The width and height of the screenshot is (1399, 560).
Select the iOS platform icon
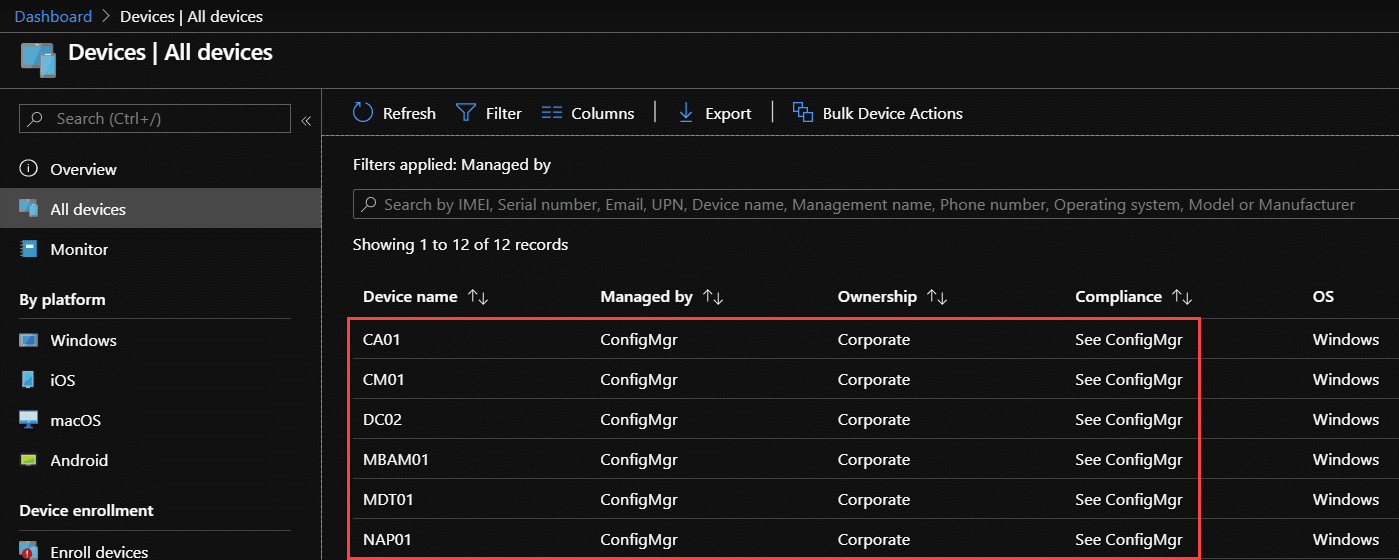[x=29, y=381]
